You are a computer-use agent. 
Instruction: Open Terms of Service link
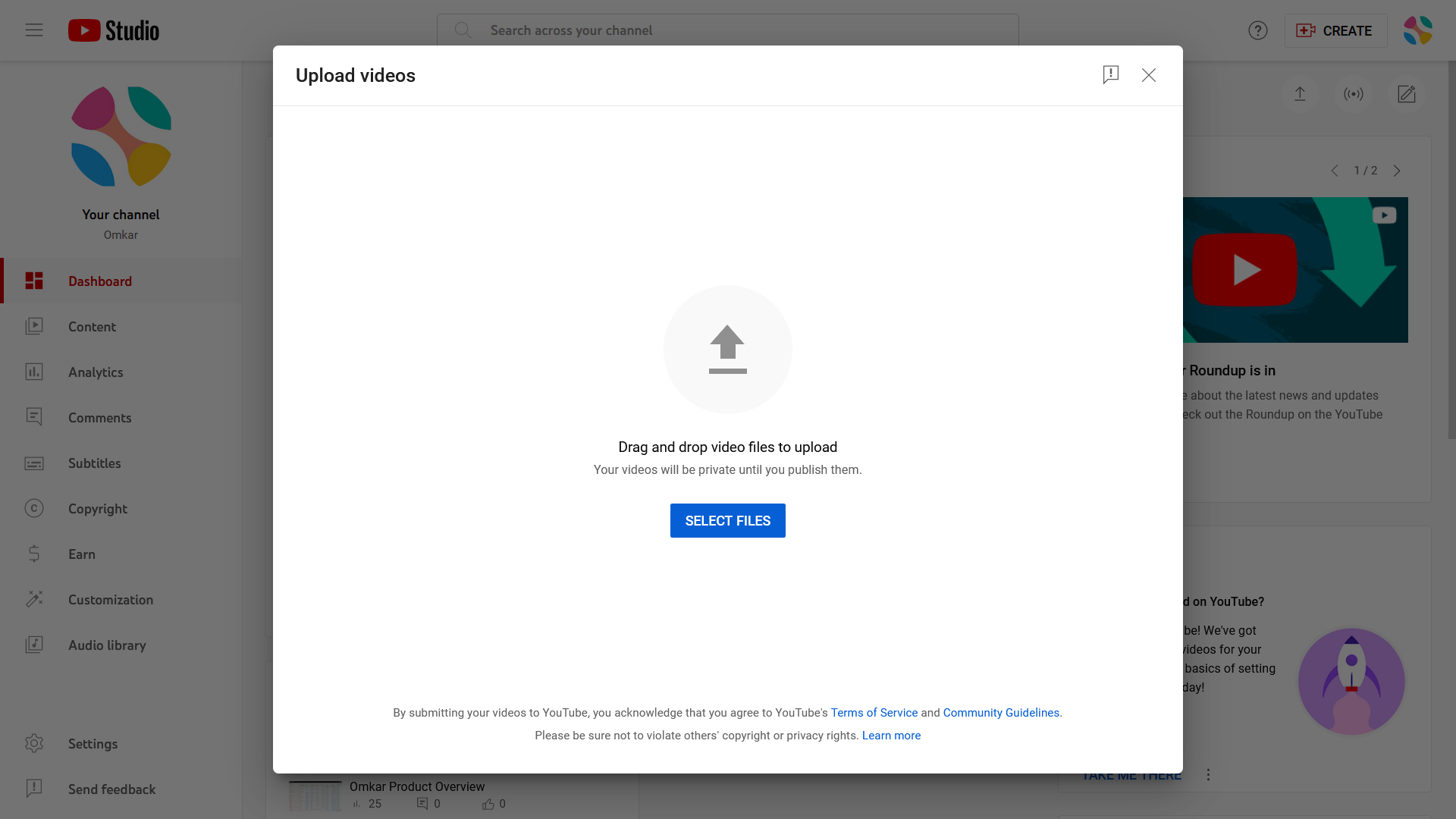tap(874, 712)
